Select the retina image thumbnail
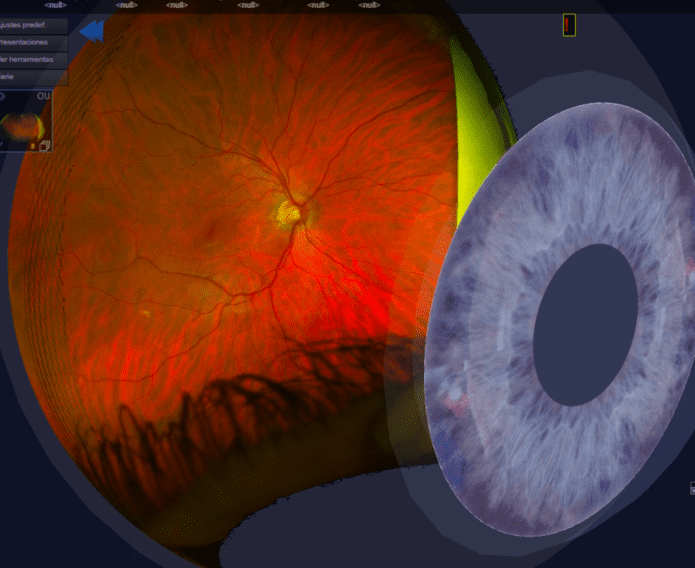Viewport: 695px width, 568px height. [x=22, y=126]
